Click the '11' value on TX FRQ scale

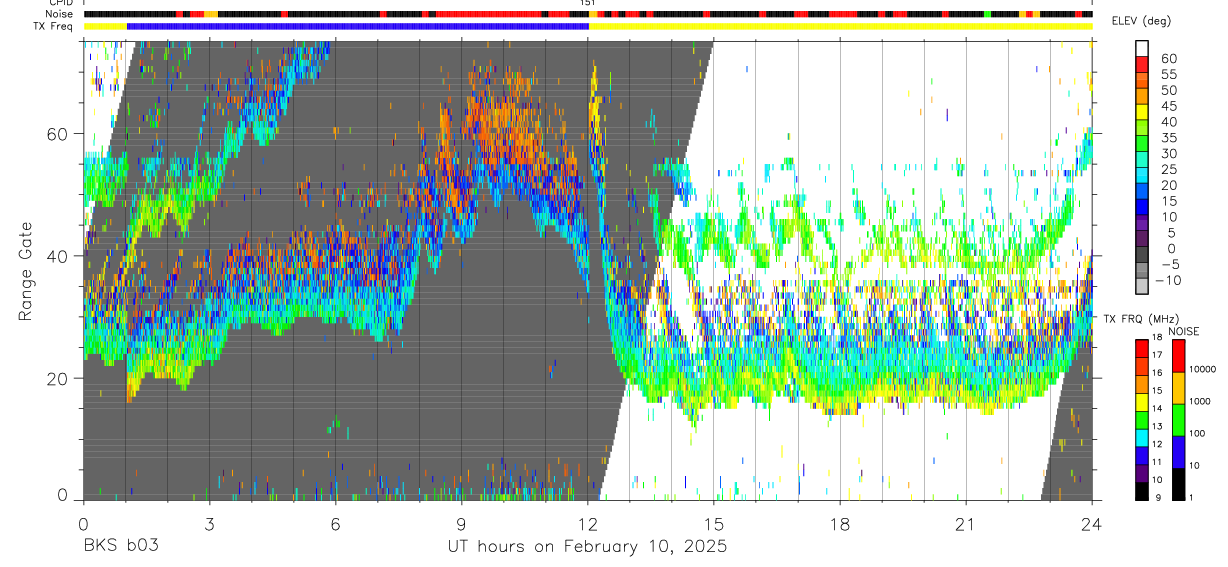coord(1158,462)
